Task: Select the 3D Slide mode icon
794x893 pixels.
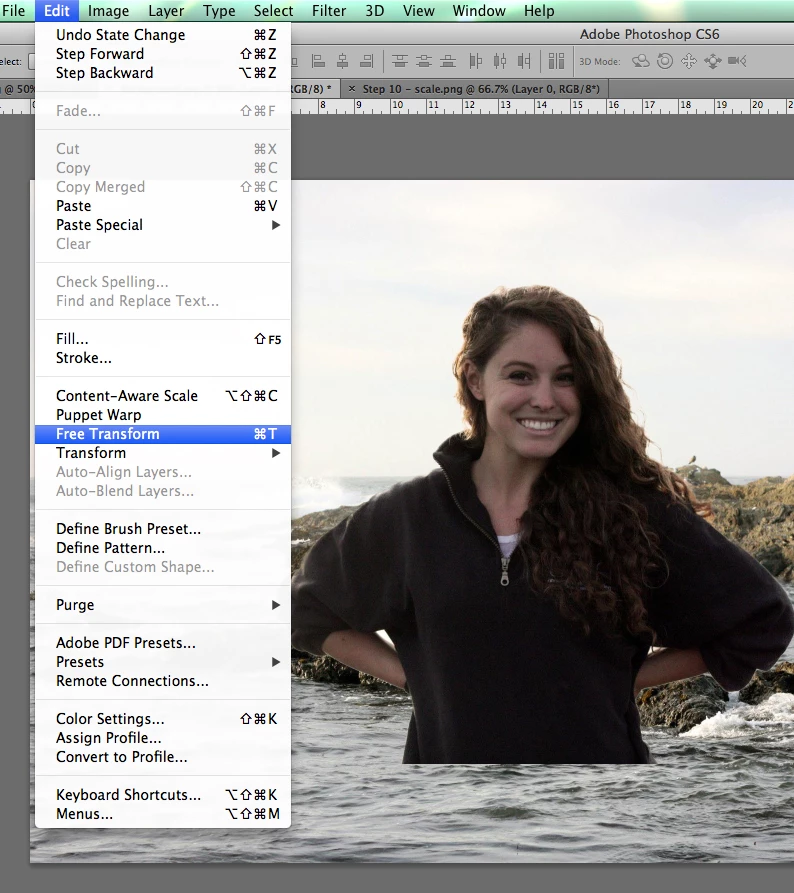Action: tap(713, 61)
